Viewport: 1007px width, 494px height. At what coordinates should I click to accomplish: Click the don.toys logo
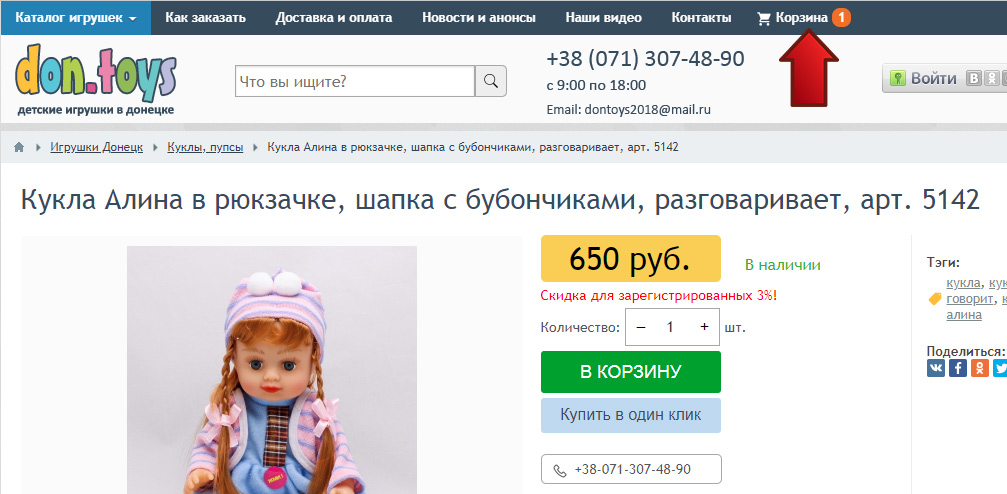[95, 79]
